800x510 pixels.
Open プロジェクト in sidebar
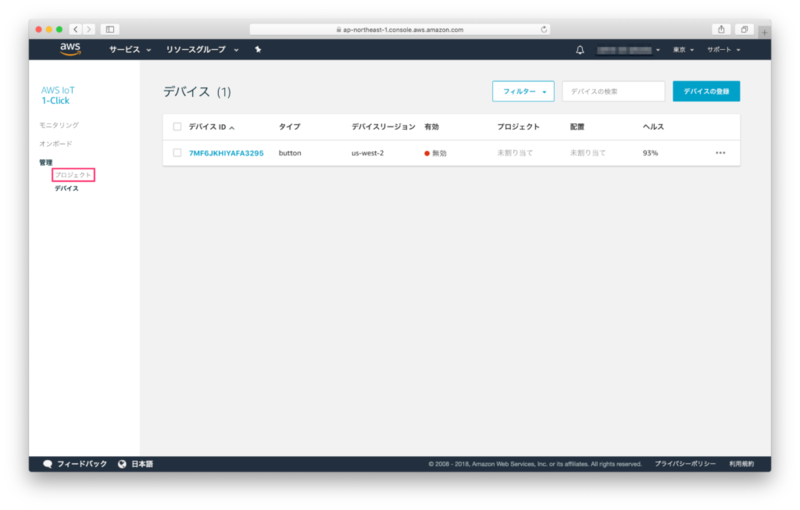[x=73, y=175]
